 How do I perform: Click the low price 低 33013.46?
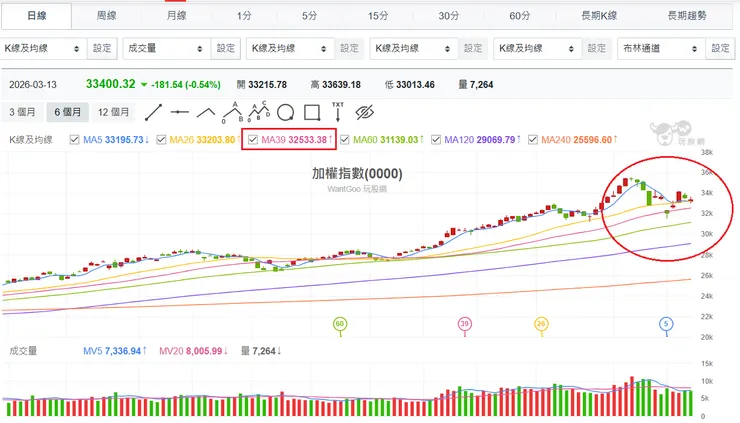coord(410,85)
